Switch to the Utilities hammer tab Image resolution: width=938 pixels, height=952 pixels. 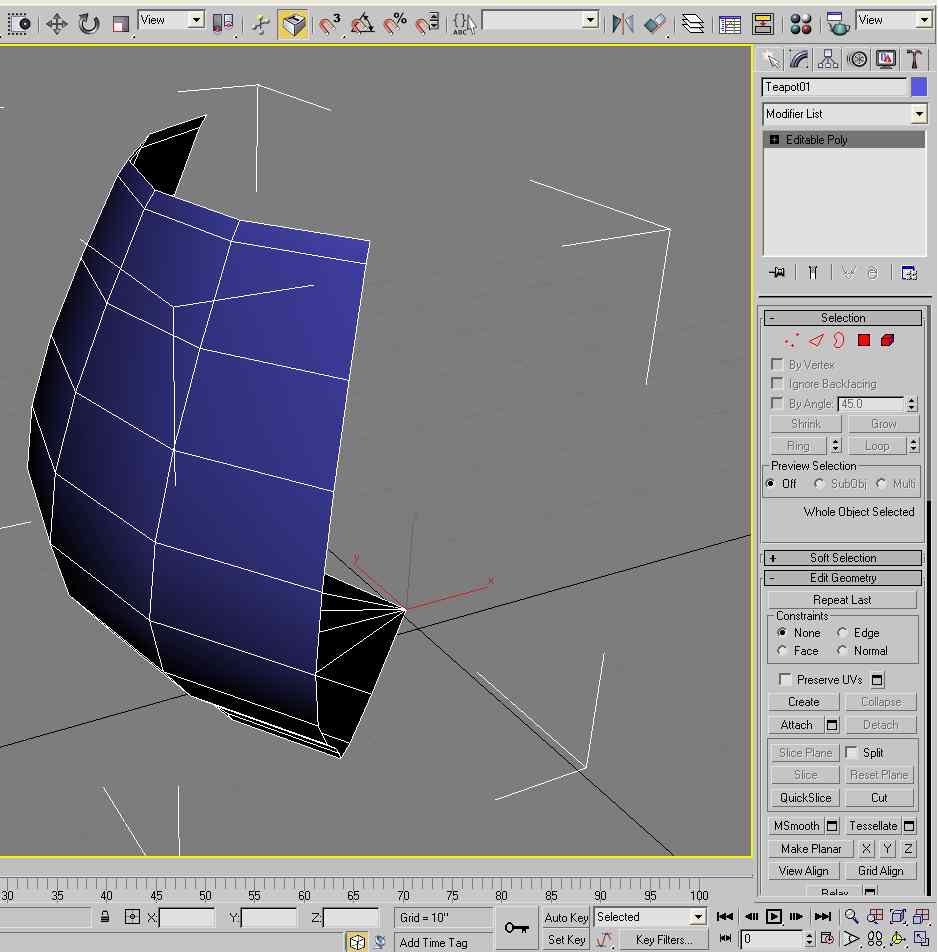[x=913, y=60]
